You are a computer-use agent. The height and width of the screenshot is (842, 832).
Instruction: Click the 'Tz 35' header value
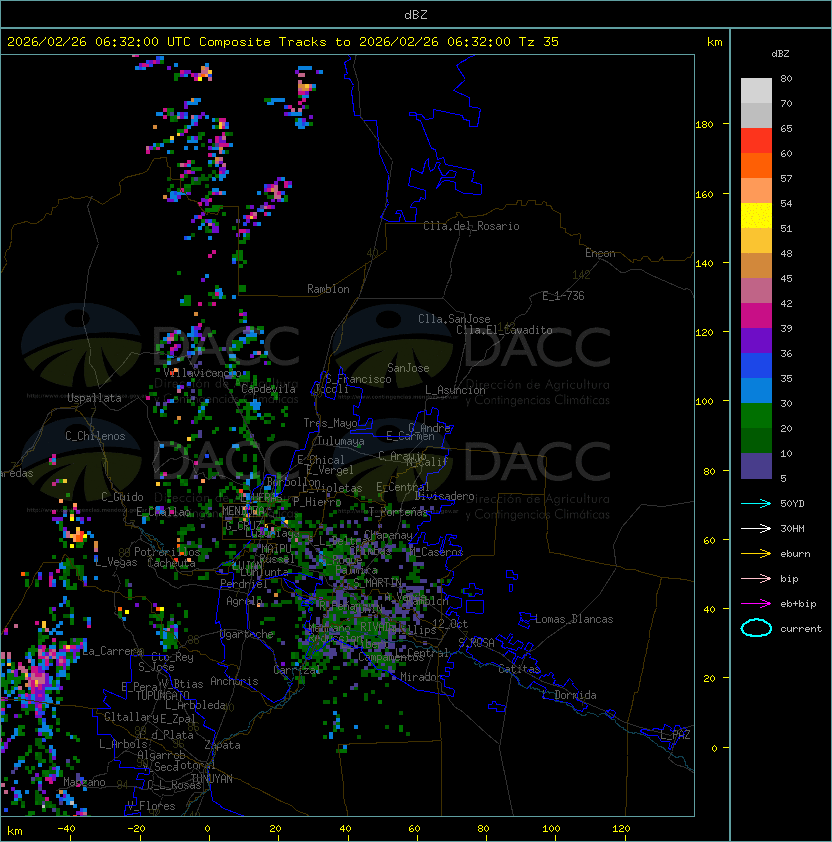pyautogui.click(x=539, y=42)
